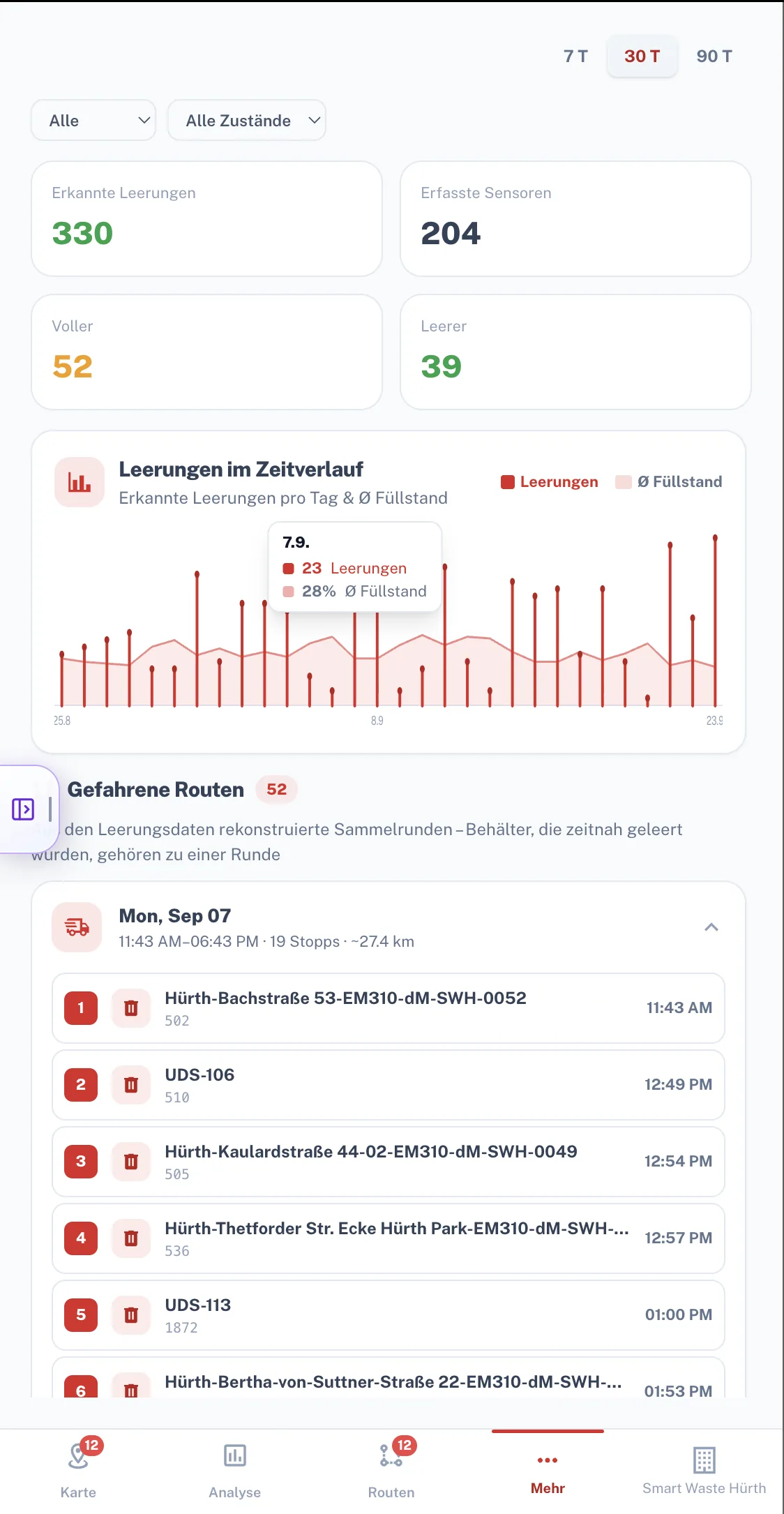Click the first chart bar at 25.8
Image resolution: width=784 pixels, height=1514 pixels.
62,679
